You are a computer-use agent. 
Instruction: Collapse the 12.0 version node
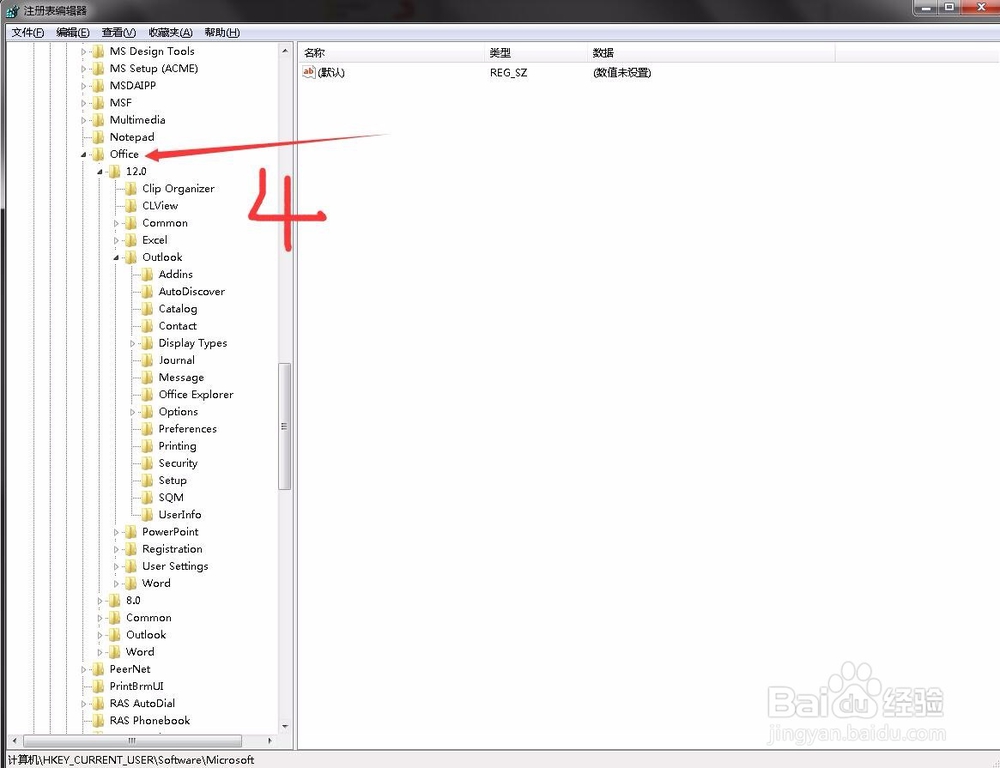(x=100, y=172)
